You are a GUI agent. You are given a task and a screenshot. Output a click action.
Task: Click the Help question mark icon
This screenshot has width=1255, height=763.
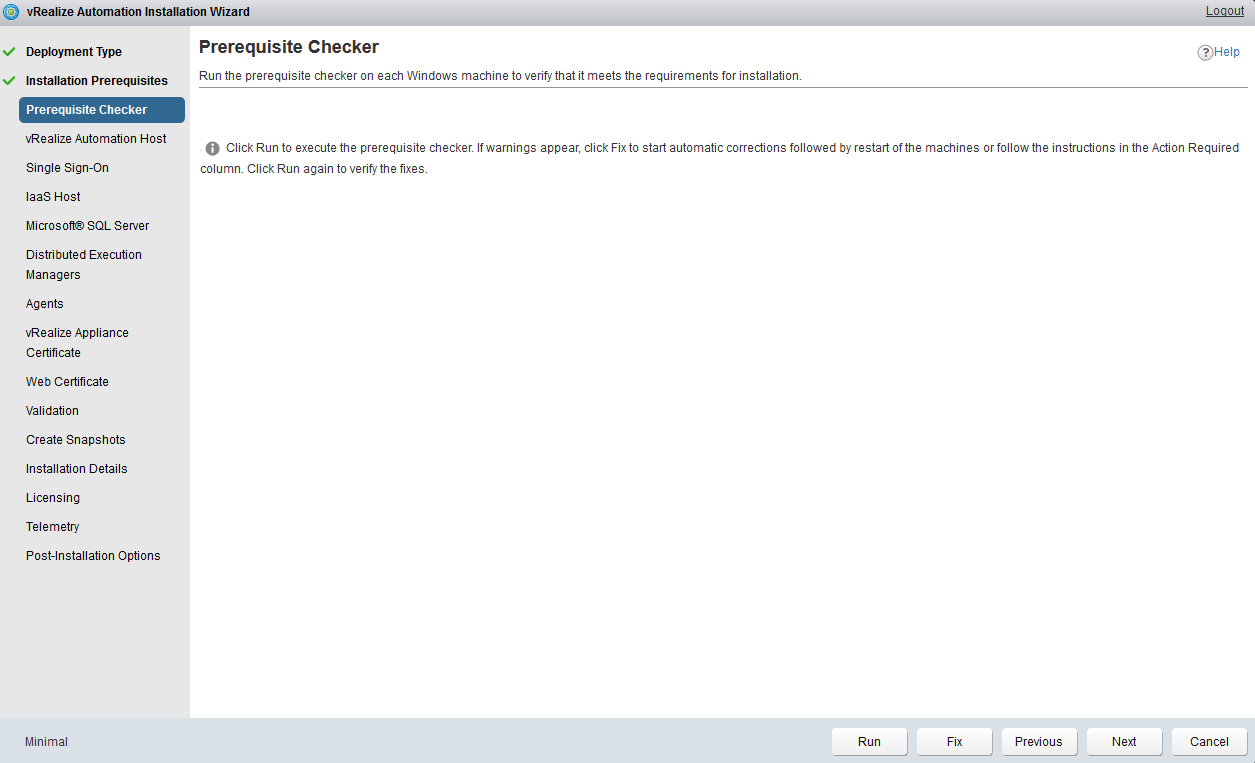1205,53
